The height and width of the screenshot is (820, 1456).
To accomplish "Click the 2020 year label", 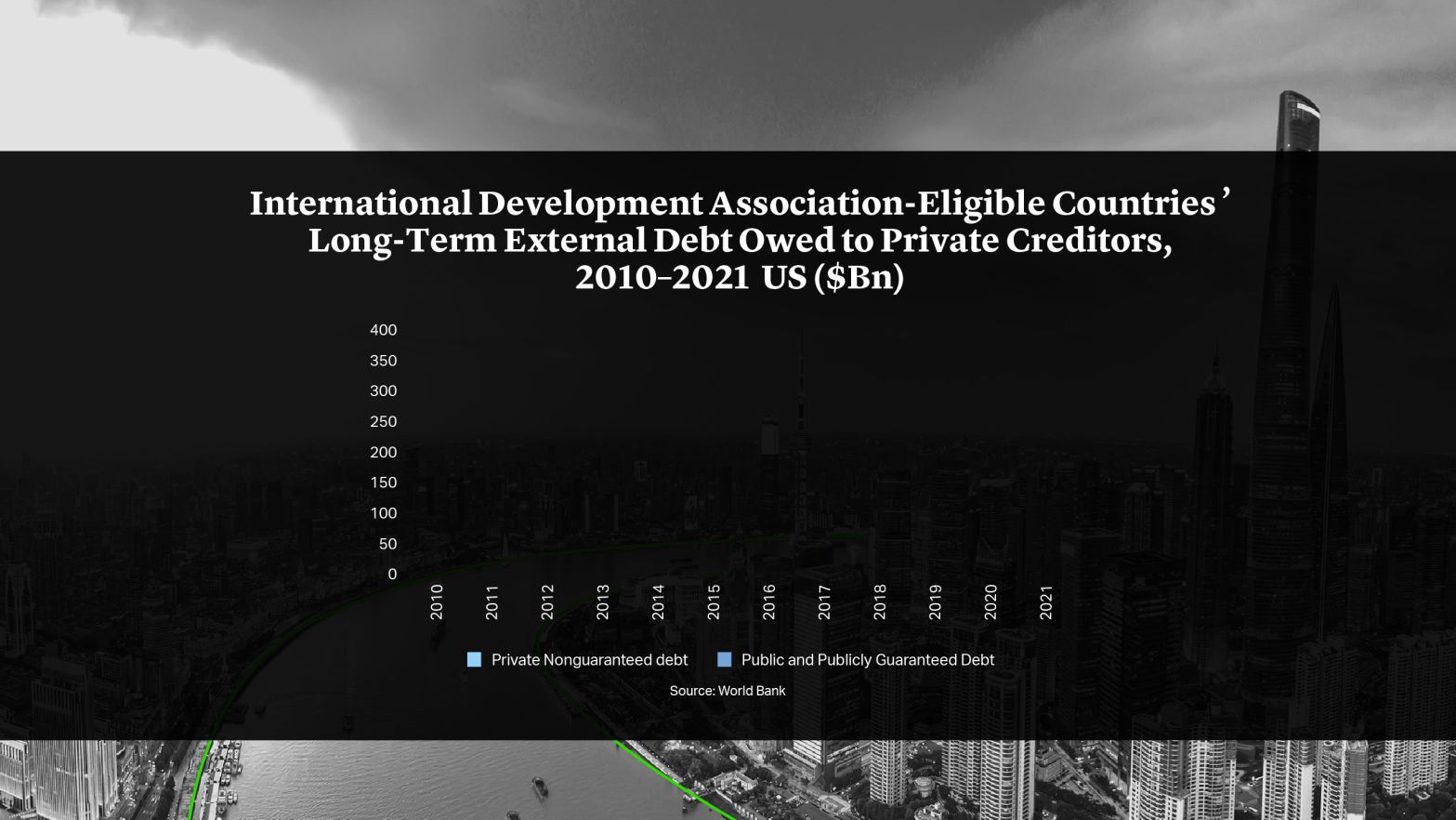I will click(990, 603).
